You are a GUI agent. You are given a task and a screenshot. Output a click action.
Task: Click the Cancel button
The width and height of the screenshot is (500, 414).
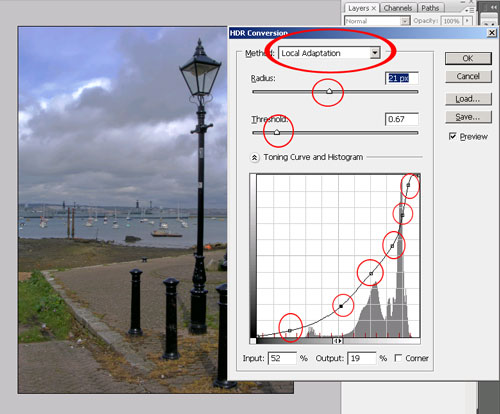[468, 76]
